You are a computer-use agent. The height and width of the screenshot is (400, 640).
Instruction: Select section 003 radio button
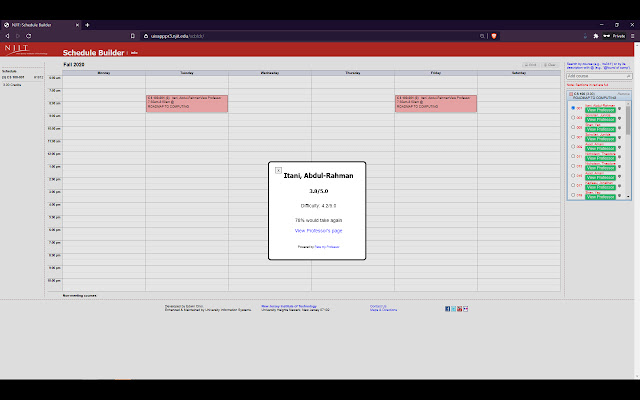(573, 118)
